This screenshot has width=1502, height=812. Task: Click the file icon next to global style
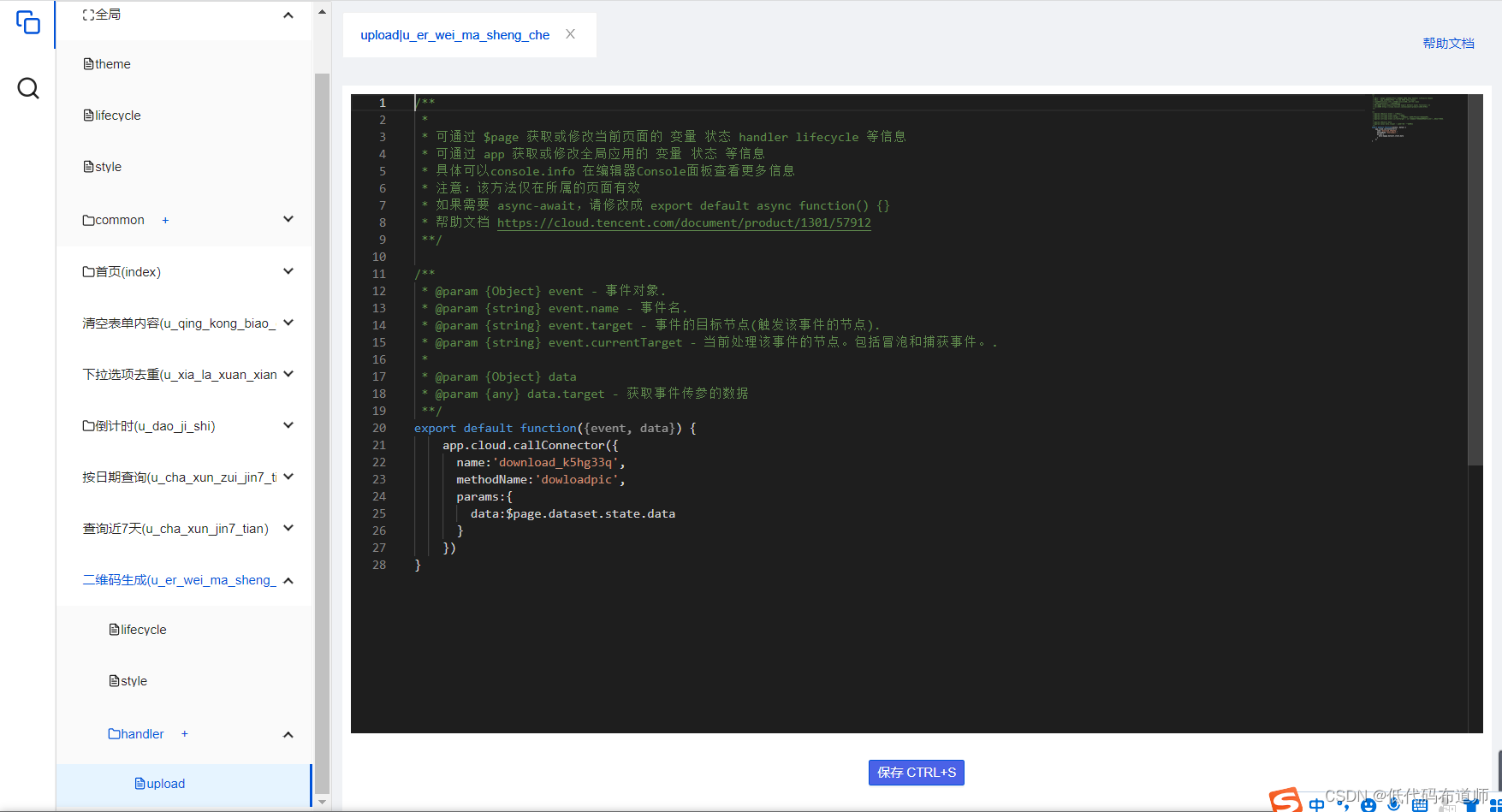click(88, 167)
